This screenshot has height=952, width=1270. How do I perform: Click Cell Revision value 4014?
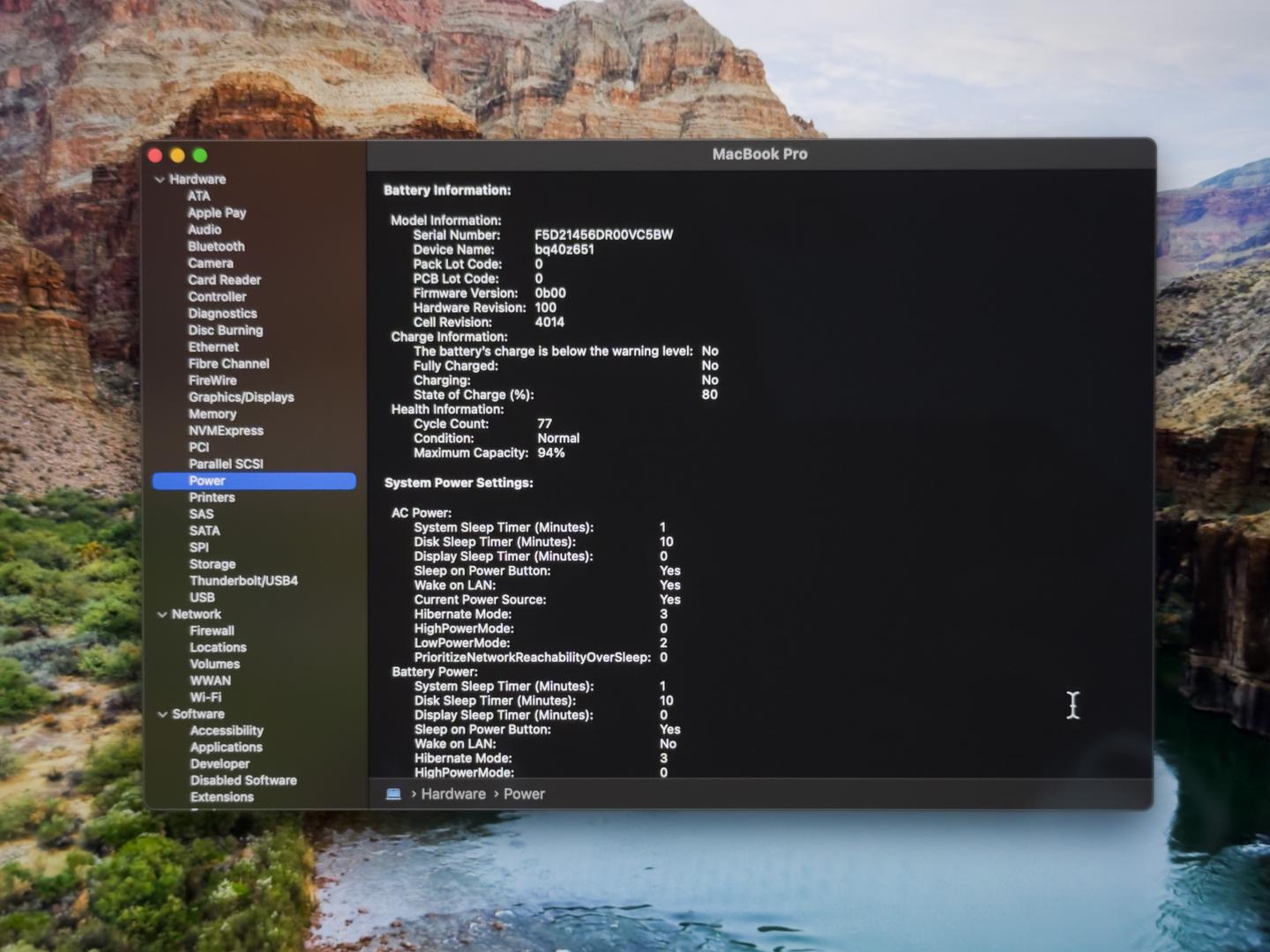549,323
